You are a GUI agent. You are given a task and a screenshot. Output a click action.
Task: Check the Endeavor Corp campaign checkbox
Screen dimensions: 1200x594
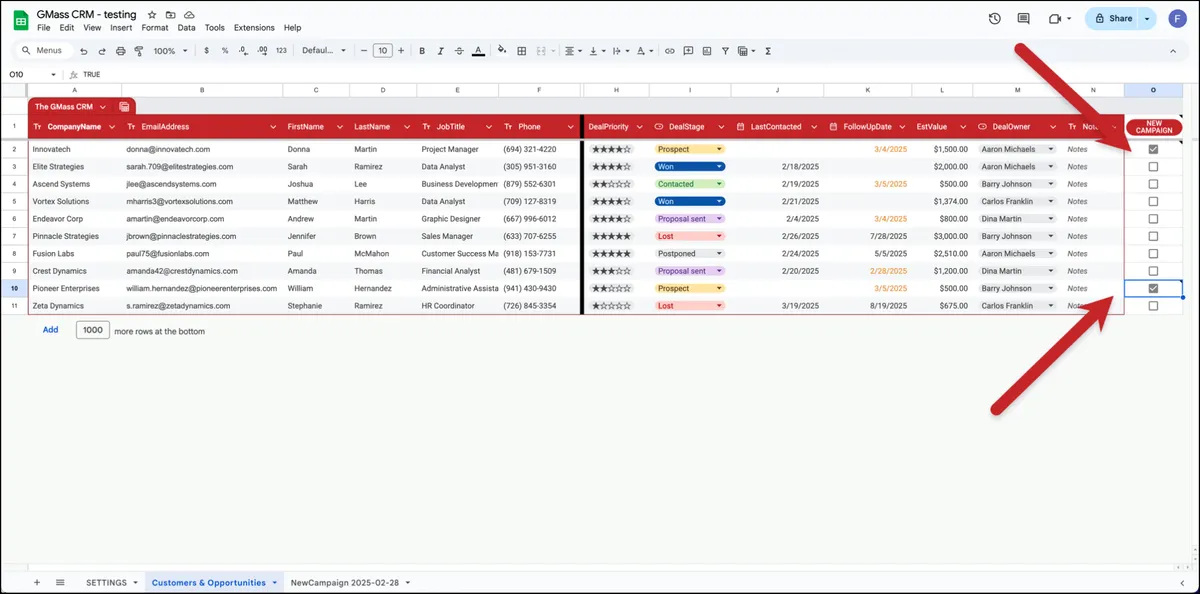(1153, 219)
